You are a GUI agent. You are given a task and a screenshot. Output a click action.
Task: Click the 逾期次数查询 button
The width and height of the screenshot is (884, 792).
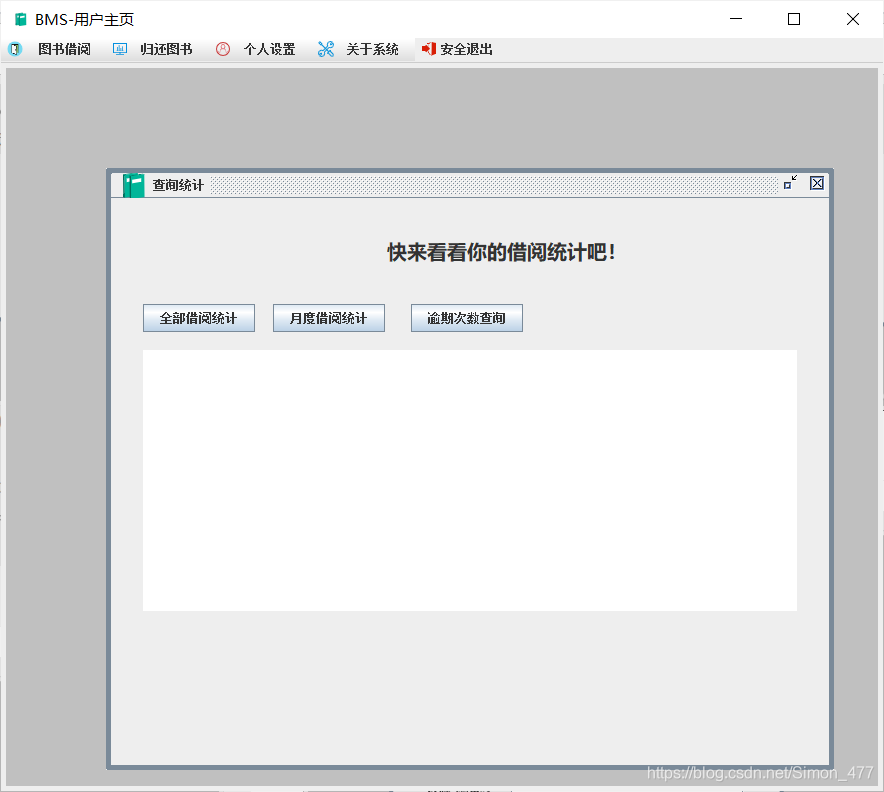(x=467, y=318)
